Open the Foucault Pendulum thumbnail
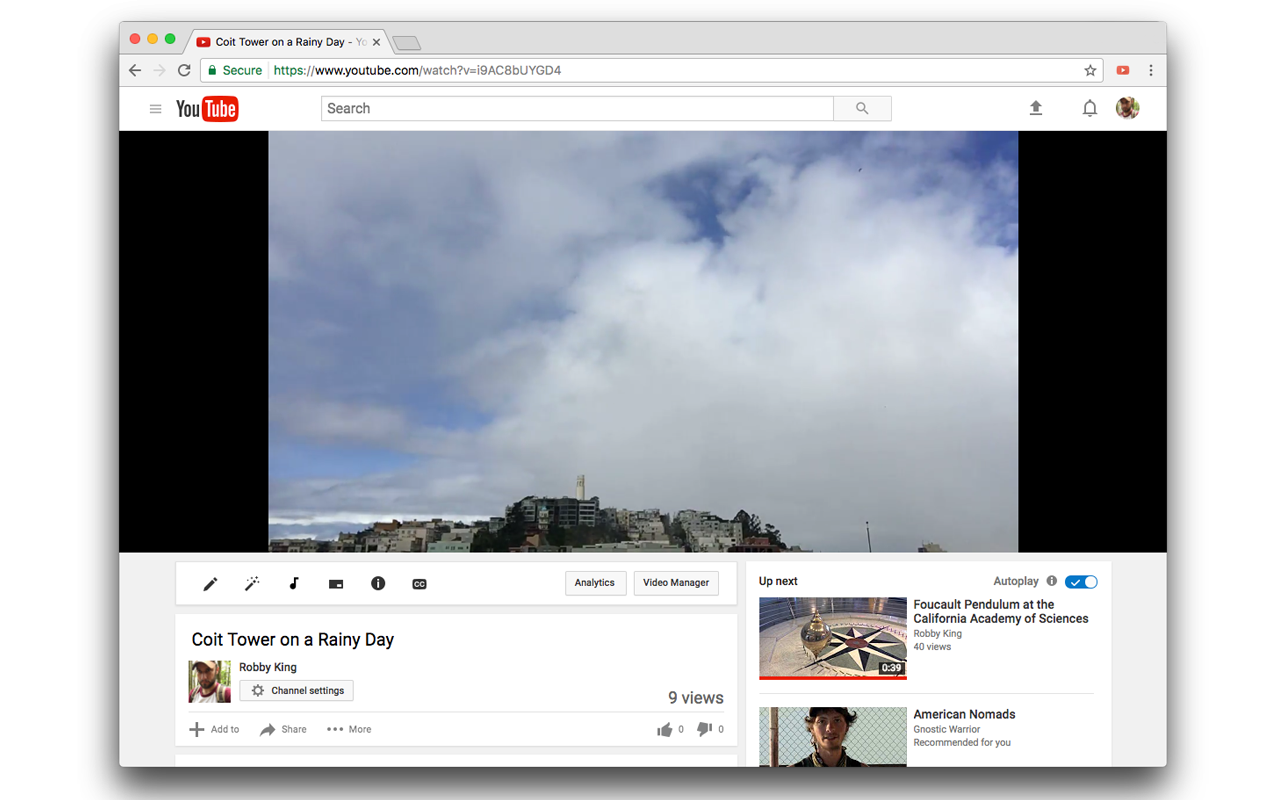The width and height of the screenshot is (1280, 800). pyautogui.click(x=833, y=638)
